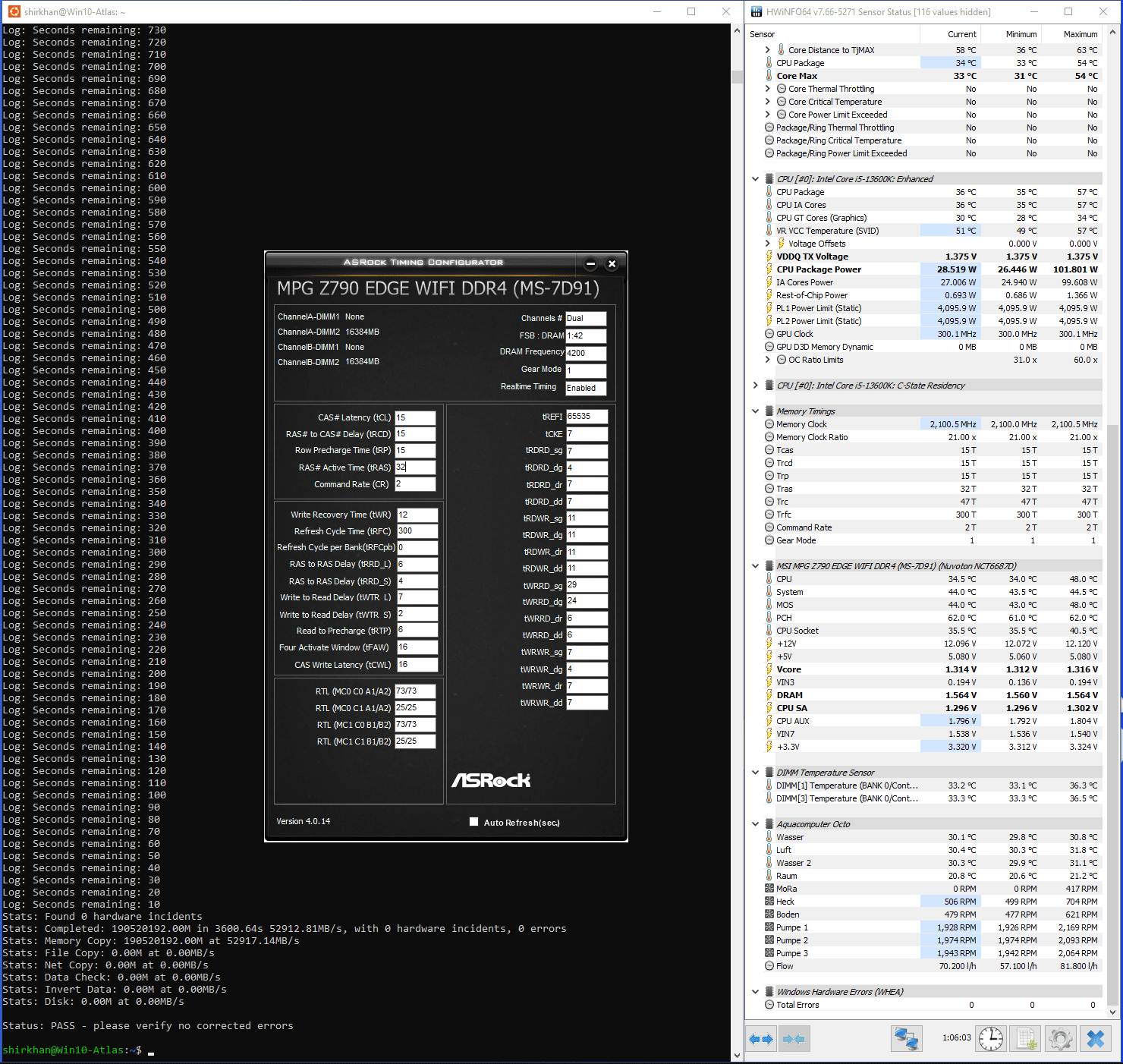
Task: Click the chip icon of Memory Timings group
Action: click(769, 411)
